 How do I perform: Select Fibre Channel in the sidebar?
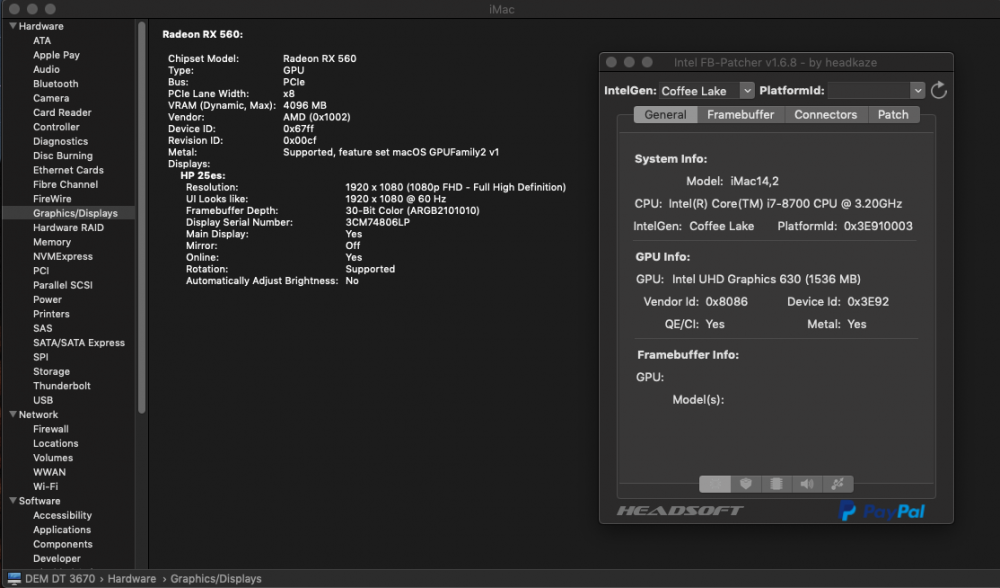coord(65,184)
